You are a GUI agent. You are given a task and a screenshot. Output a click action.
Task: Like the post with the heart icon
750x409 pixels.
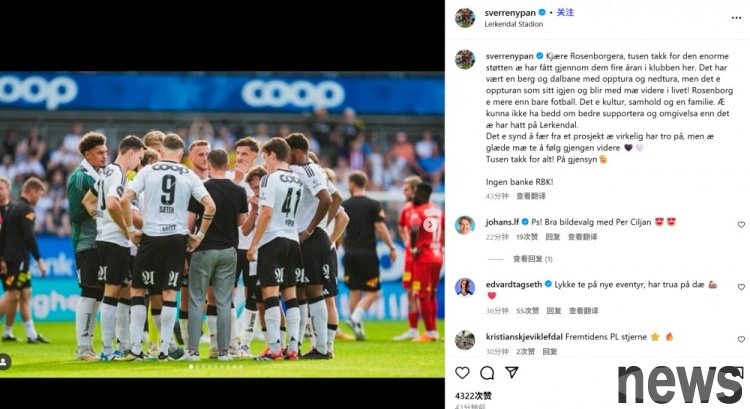[462, 373]
